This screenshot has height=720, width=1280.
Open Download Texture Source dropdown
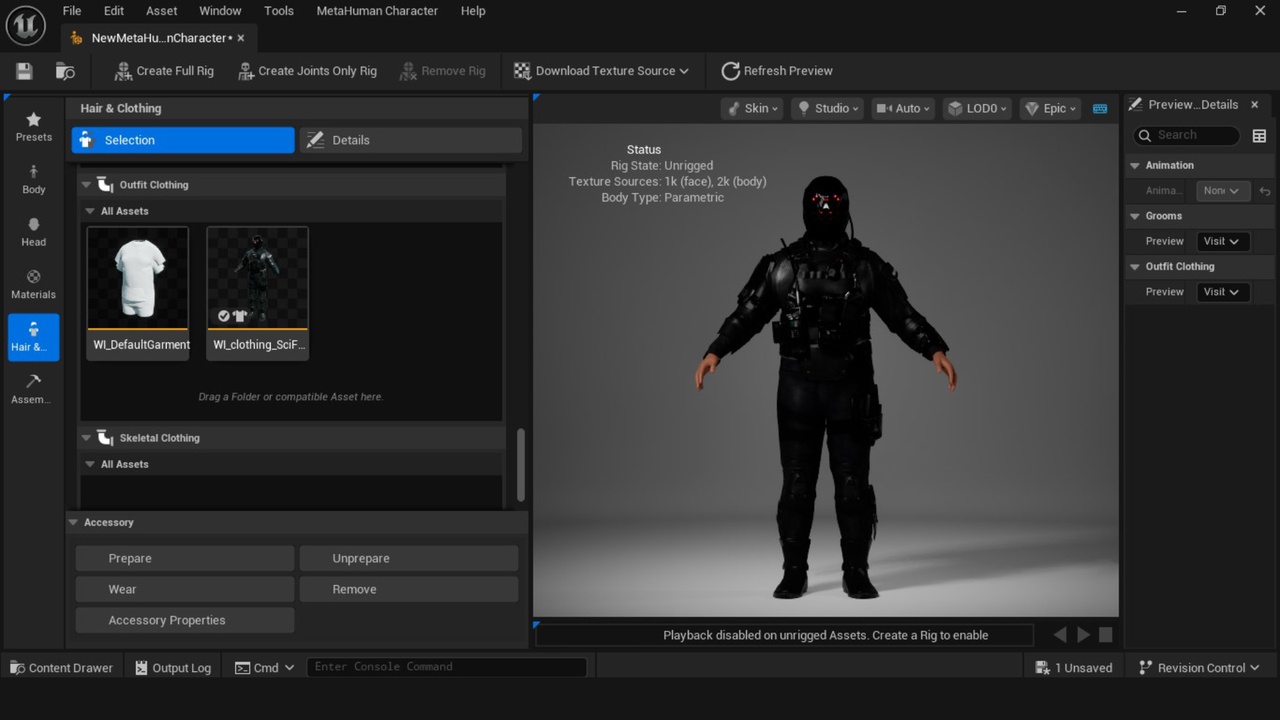pyautogui.click(x=601, y=71)
